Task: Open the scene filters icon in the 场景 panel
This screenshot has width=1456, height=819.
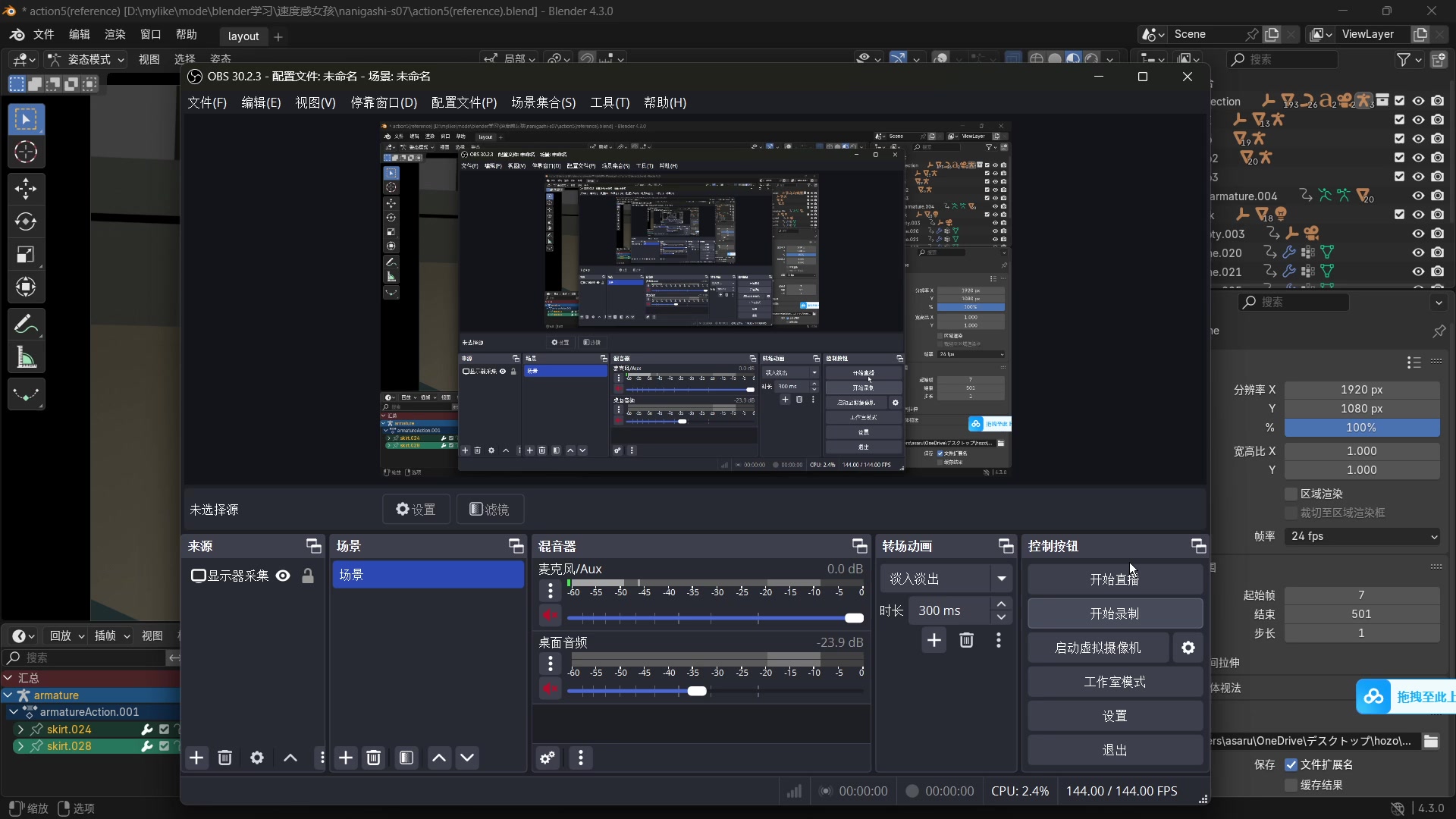Action: 406,758
